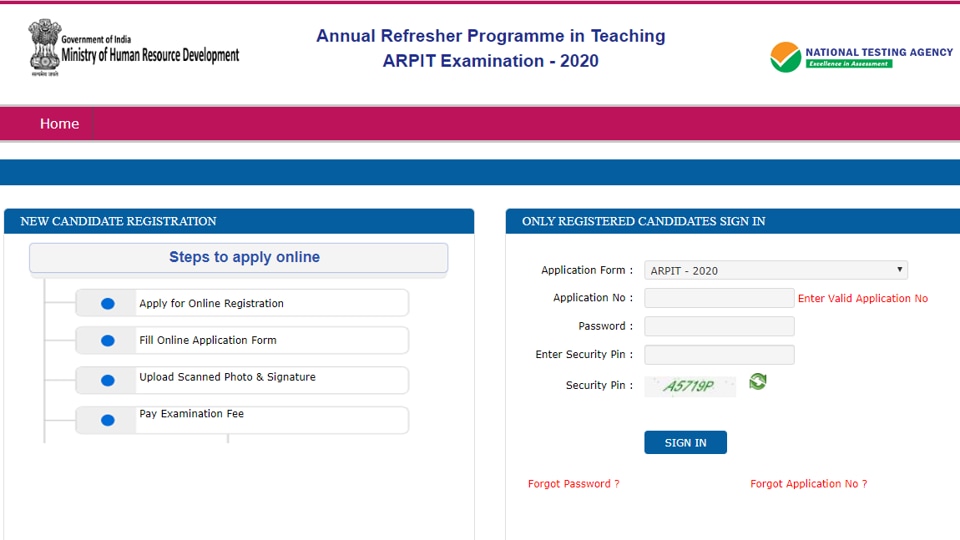
Task: Click the blue bullet beside Pay Examination Fee
Action: 108,420
